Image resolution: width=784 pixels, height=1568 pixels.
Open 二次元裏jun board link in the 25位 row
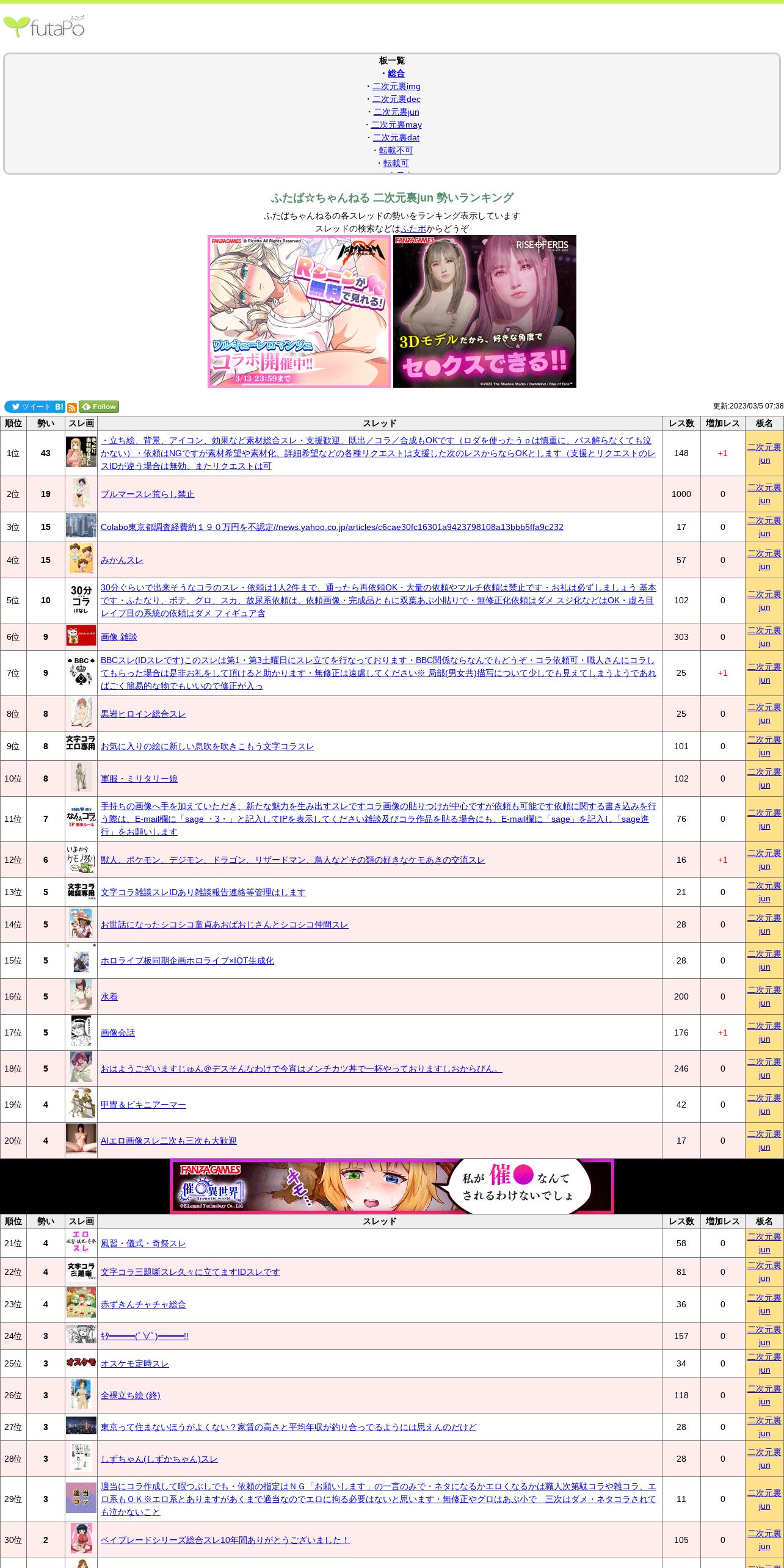(x=764, y=1363)
